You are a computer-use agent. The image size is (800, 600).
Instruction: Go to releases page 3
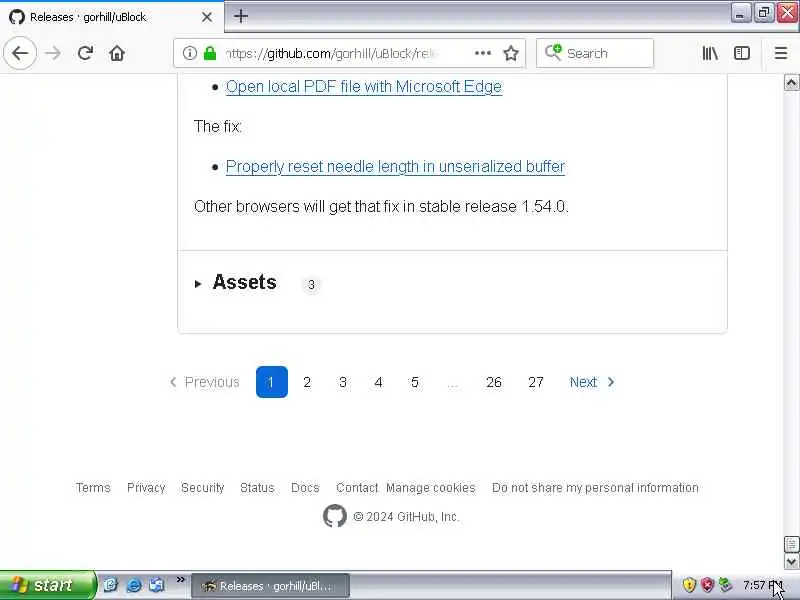click(343, 382)
